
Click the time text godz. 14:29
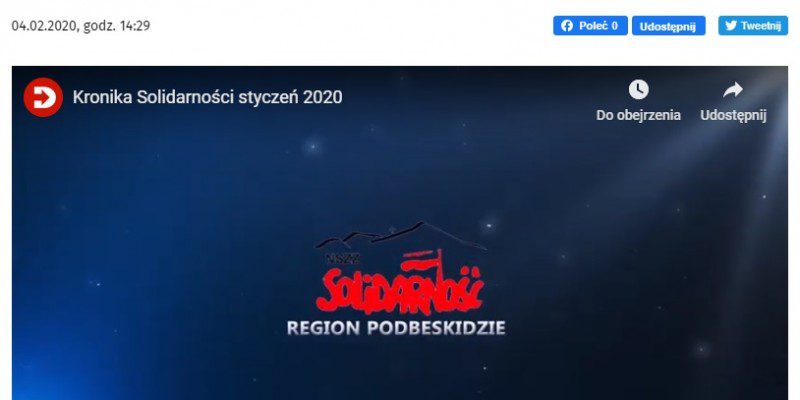click(117, 26)
